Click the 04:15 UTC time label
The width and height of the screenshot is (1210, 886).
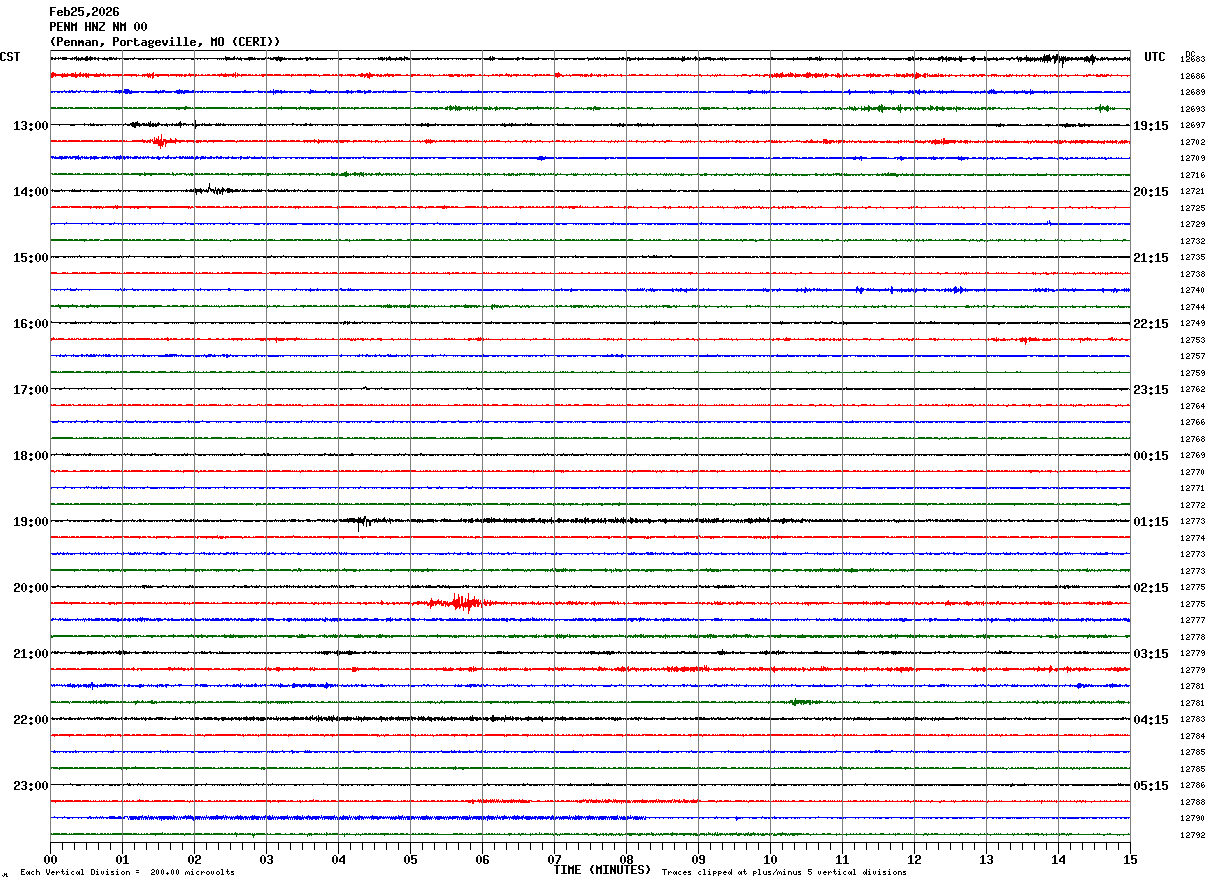point(1151,720)
